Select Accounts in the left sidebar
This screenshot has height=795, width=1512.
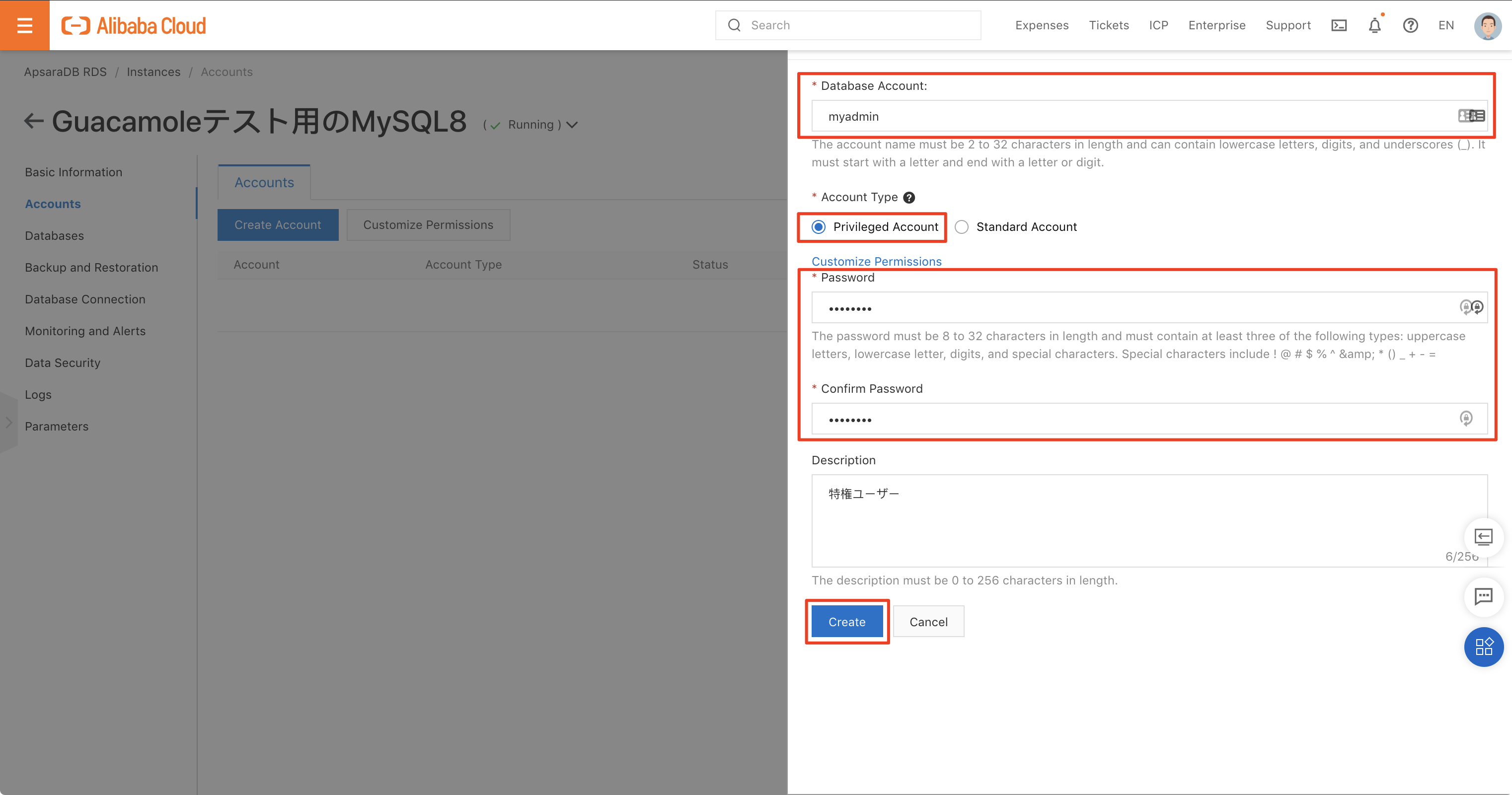coord(53,204)
